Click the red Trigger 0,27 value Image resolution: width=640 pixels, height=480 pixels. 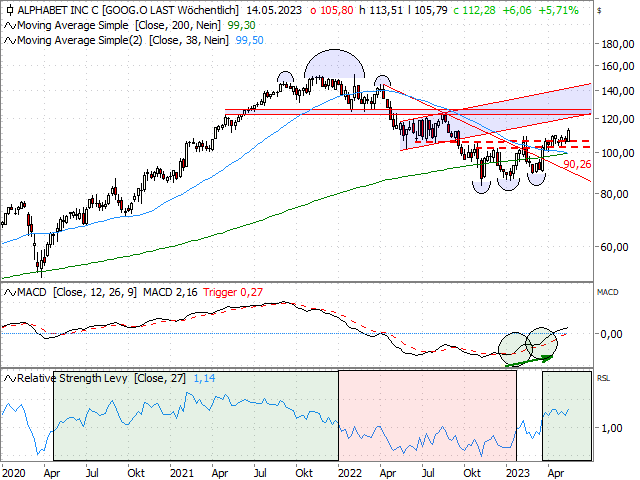coord(233,292)
